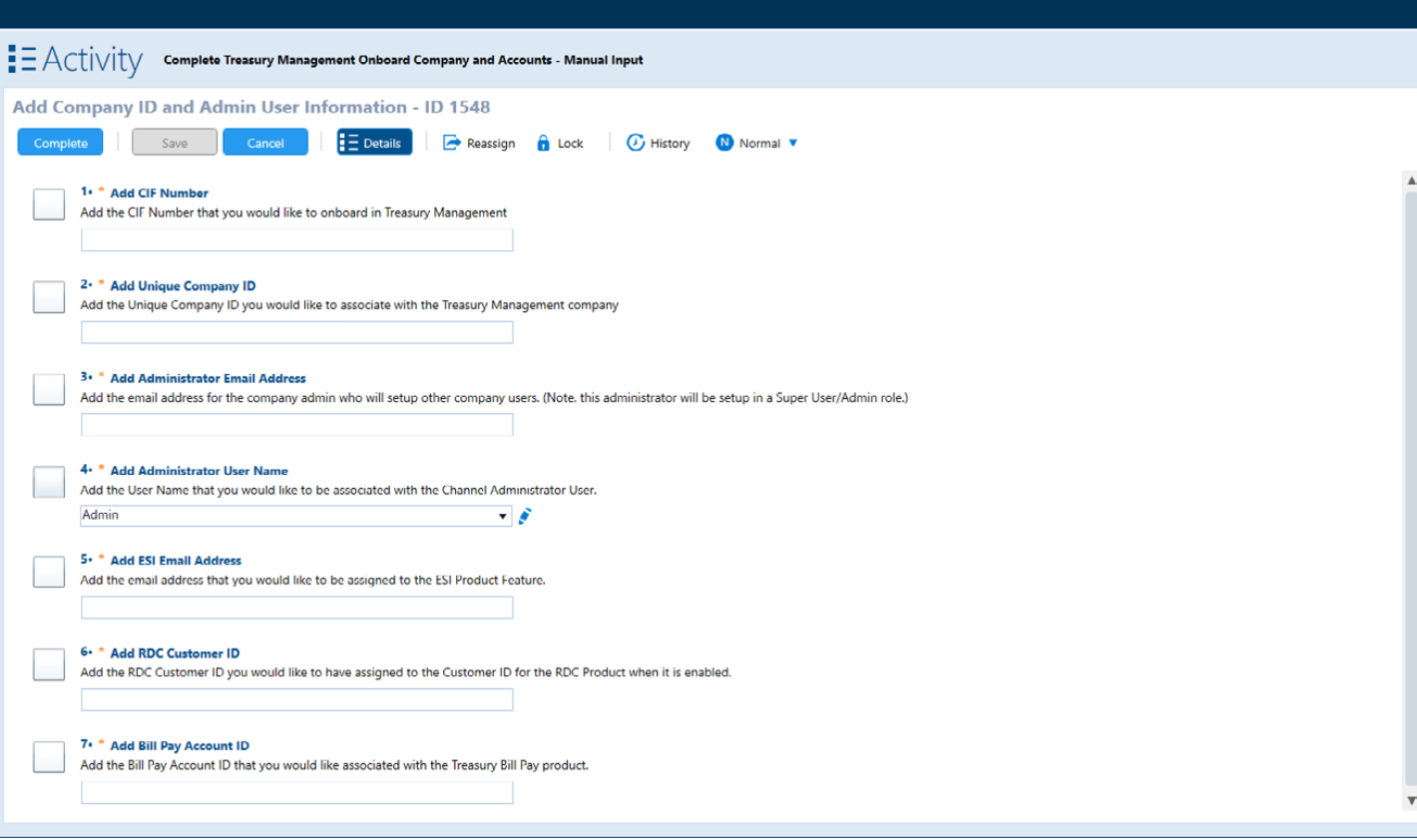Viewport: 1417px width, 840px height.
Task: Click the edit pencil icon beside Admin
Action: coord(525,516)
